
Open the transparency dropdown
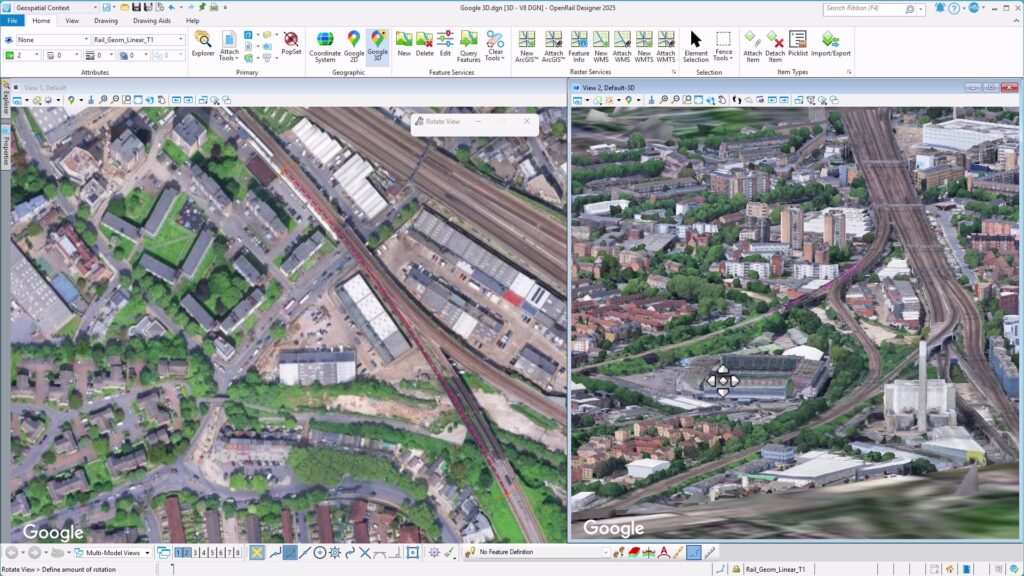pos(134,56)
